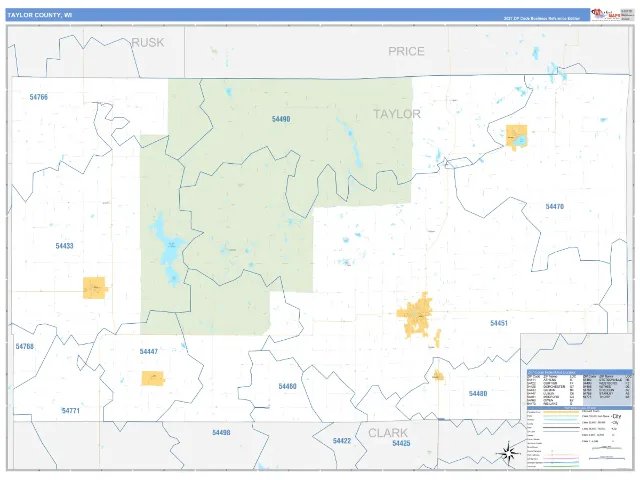Click the compass rose icon

508,453
